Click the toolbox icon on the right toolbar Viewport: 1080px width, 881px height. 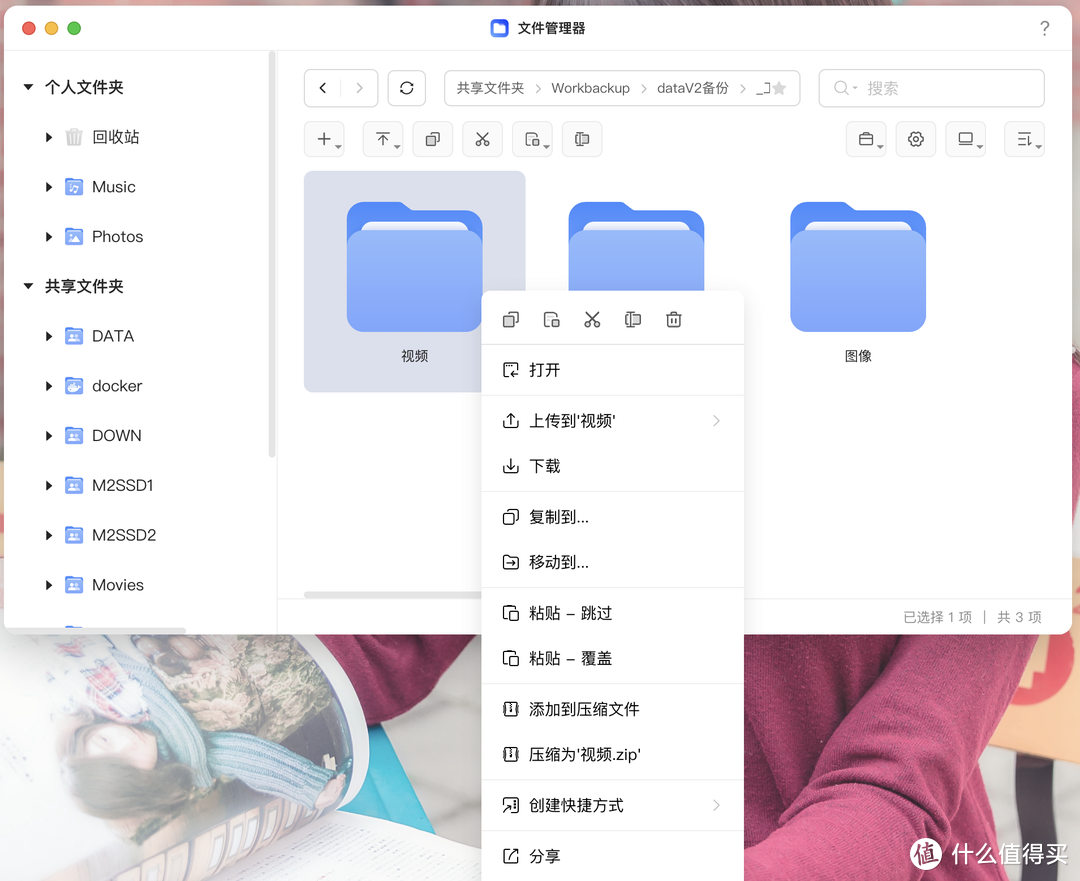pyautogui.click(x=865, y=139)
